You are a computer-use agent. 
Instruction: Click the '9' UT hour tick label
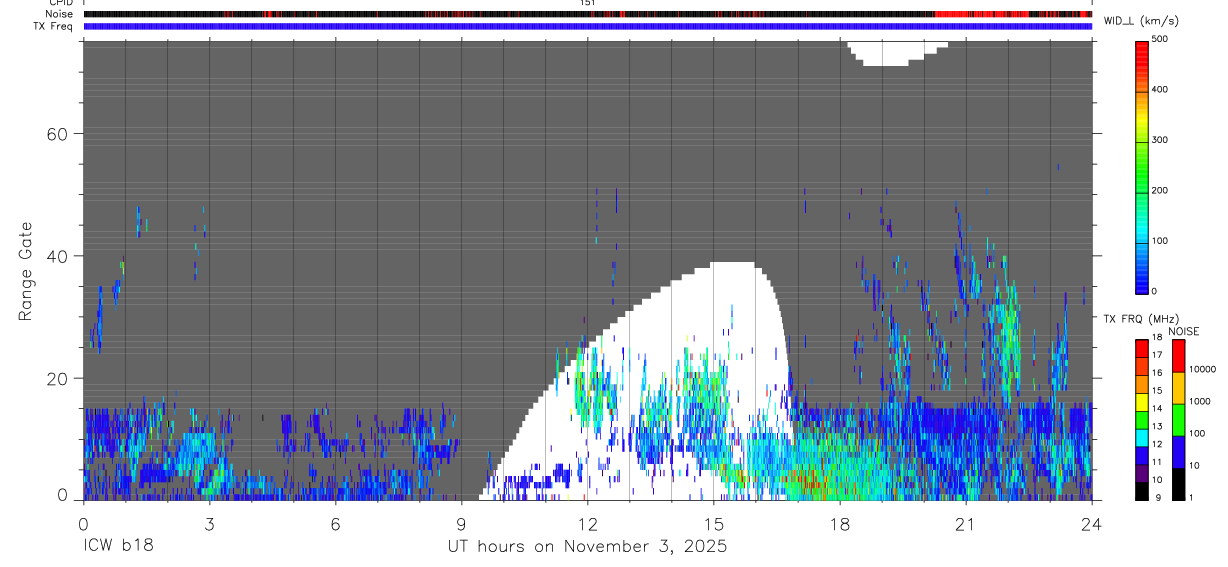(x=461, y=523)
